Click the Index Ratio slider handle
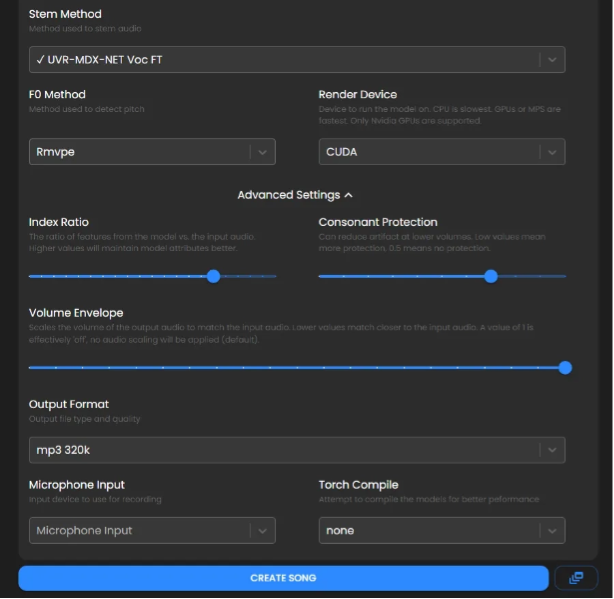Screen dimensions: 614x599 [x=213, y=276]
